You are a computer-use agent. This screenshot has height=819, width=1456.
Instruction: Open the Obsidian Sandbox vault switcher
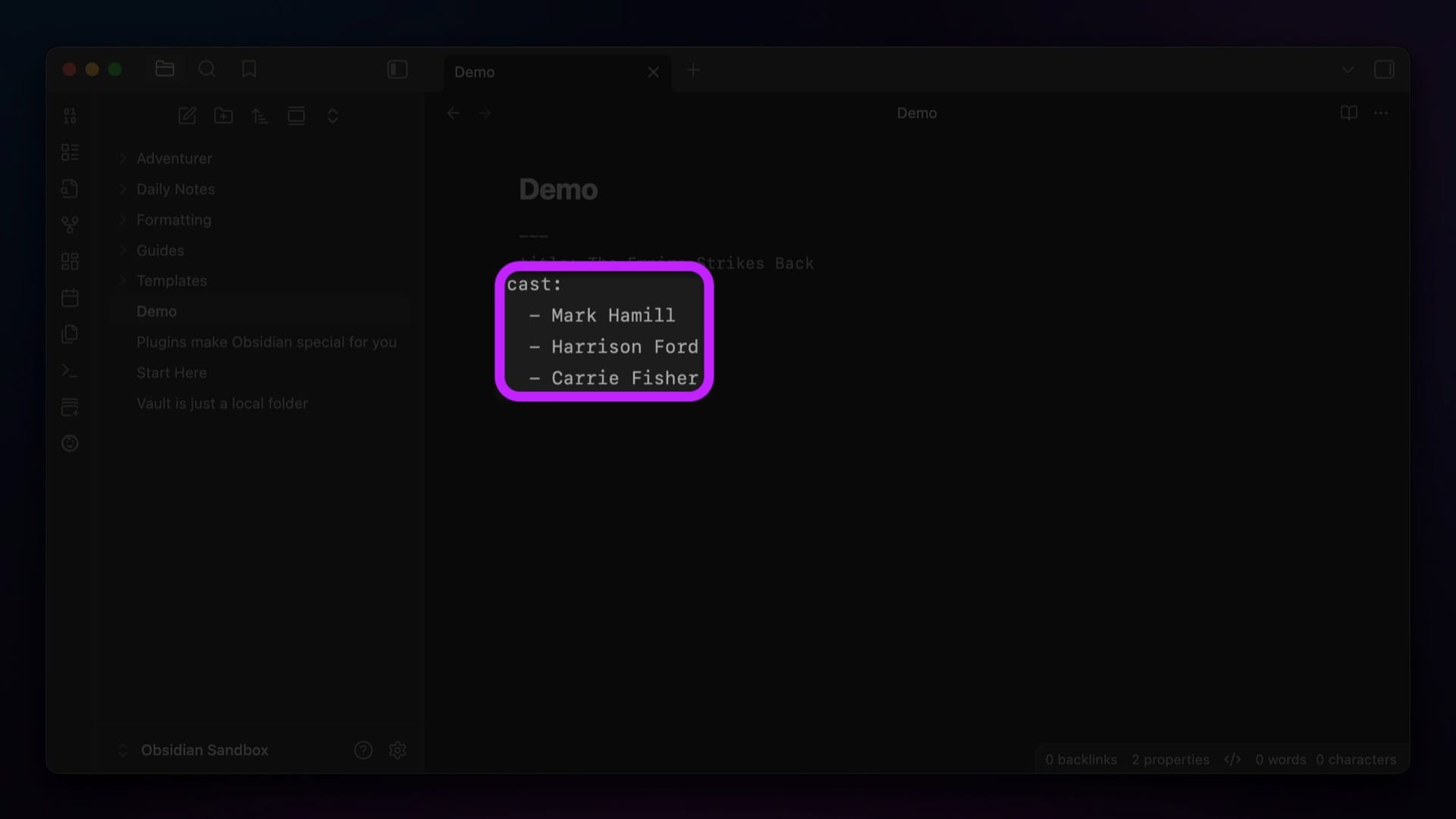(x=204, y=750)
